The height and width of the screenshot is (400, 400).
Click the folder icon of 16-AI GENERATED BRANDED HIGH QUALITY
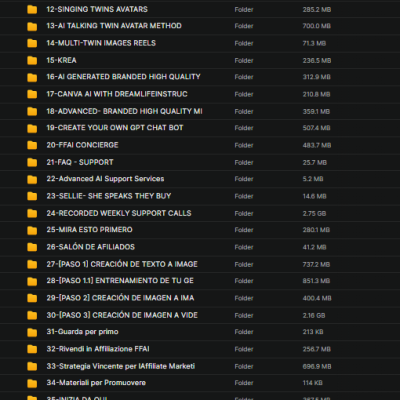32,77
